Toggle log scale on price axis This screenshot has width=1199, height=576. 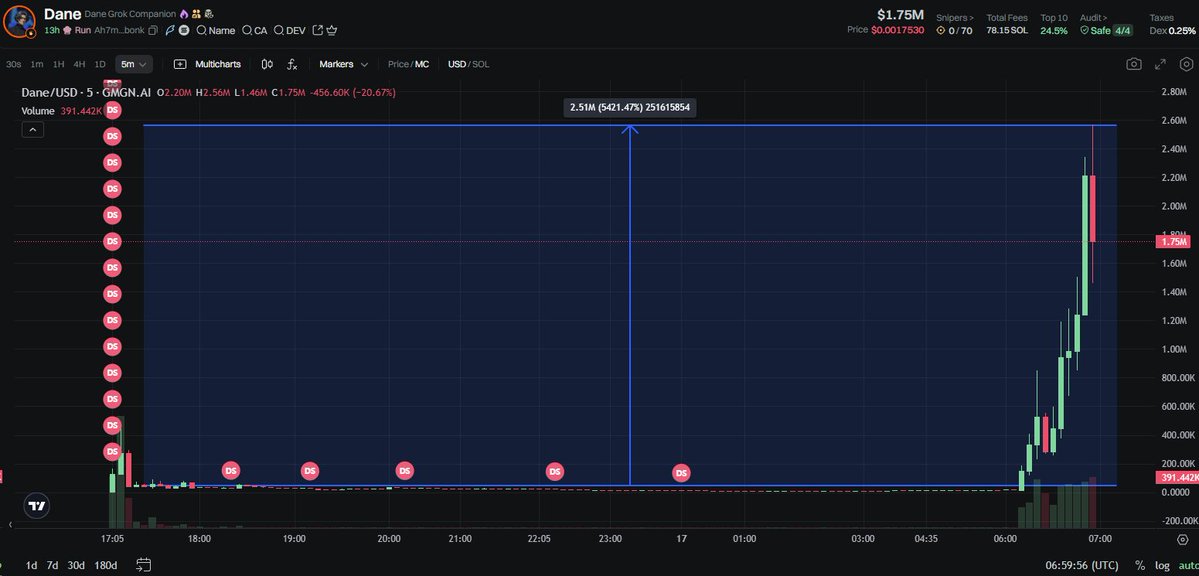1162,565
